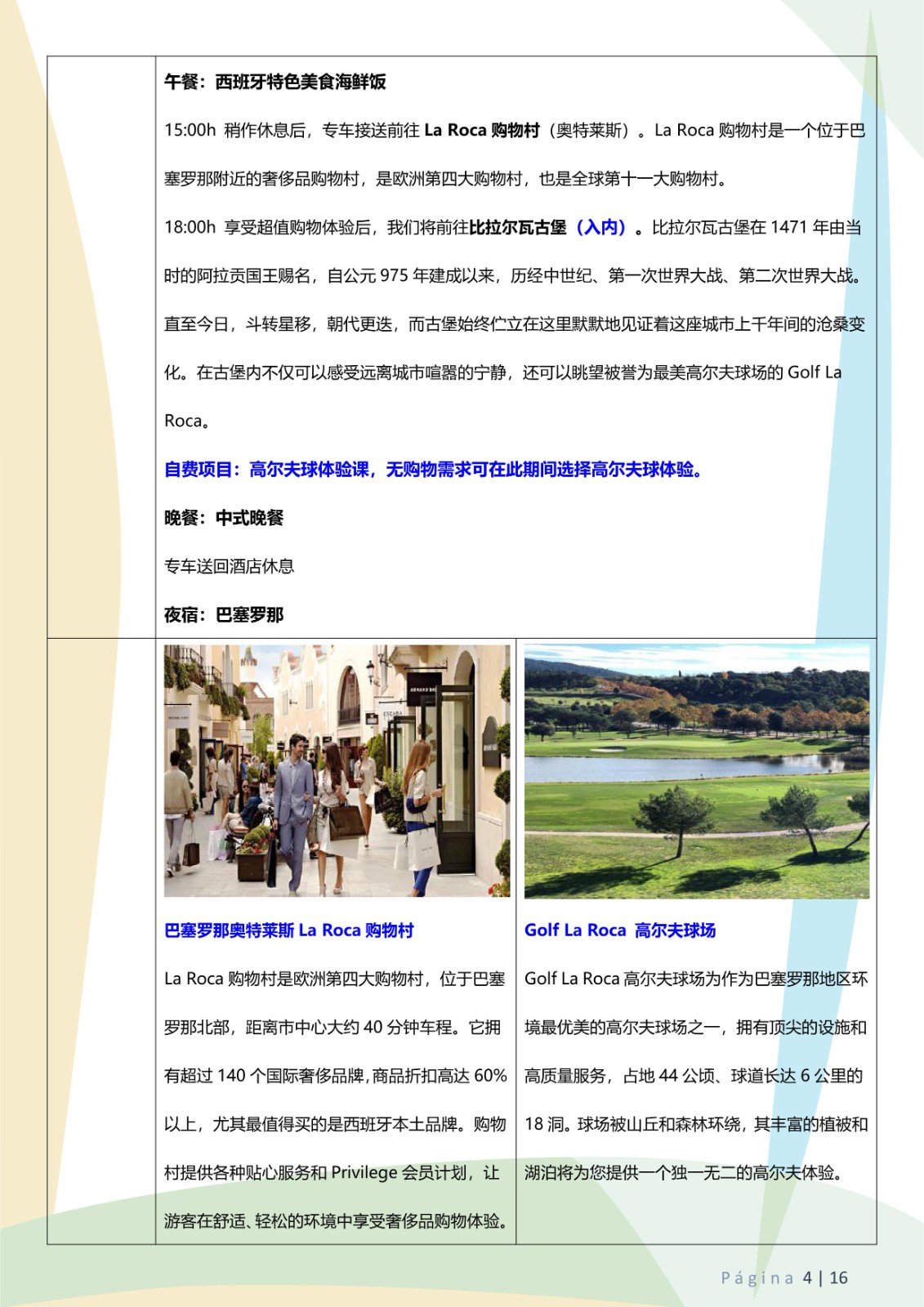The height and width of the screenshot is (1307, 924).
Task: Click the line mentioning 140 个国际奢侈品牌
Action: coord(336,1076)
